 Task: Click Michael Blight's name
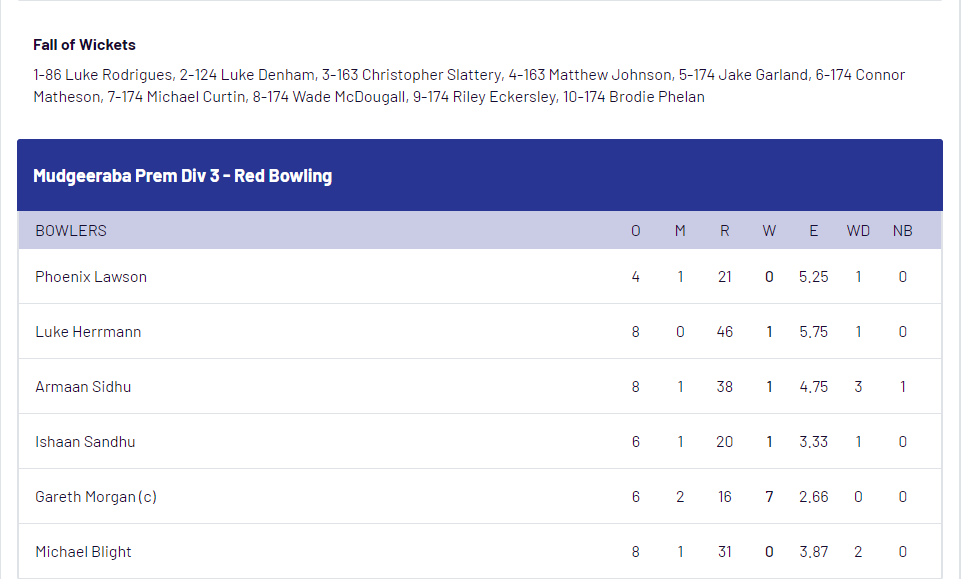click(x=83, y=552)
